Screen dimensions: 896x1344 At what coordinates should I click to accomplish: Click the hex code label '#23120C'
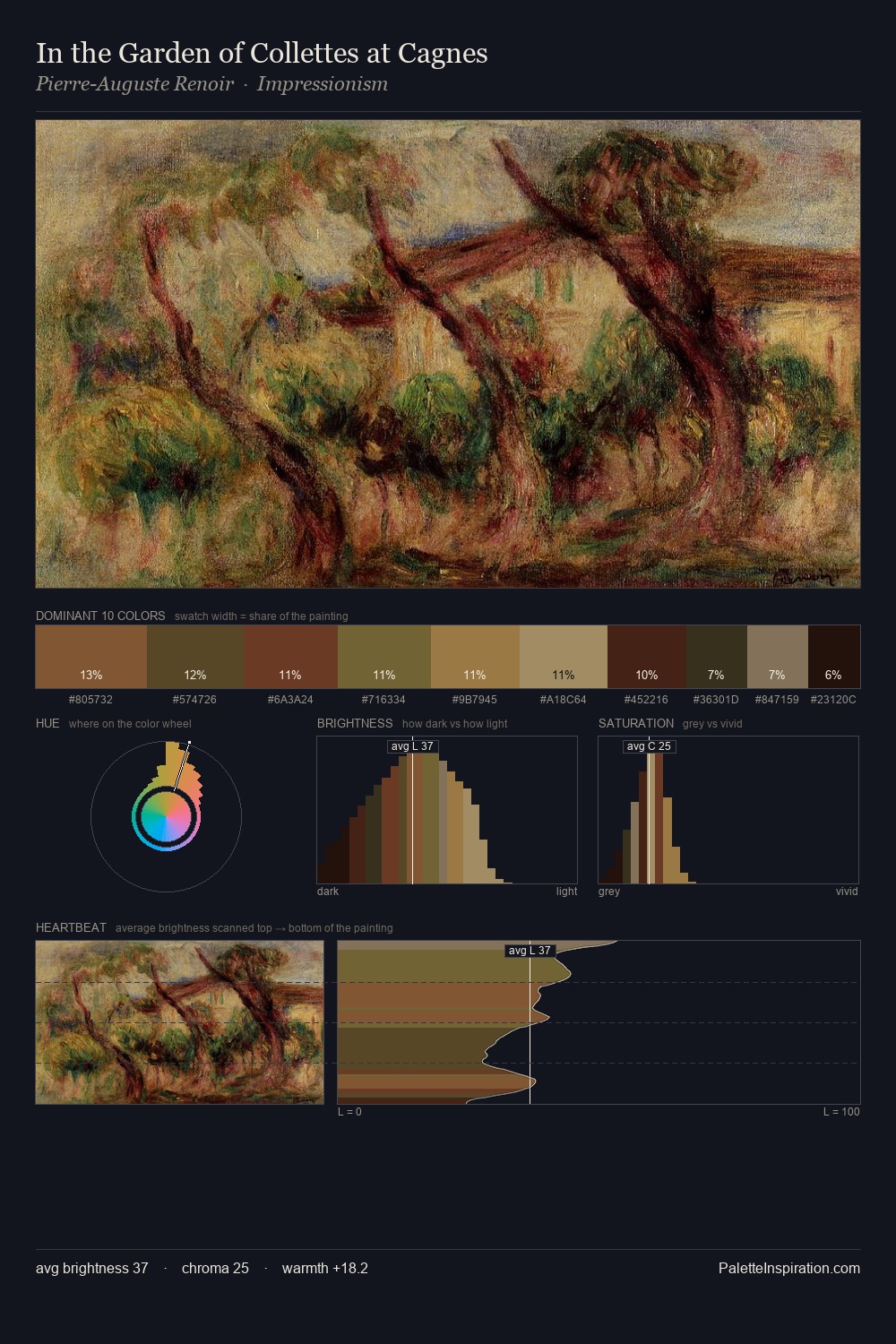pos(833,700)
